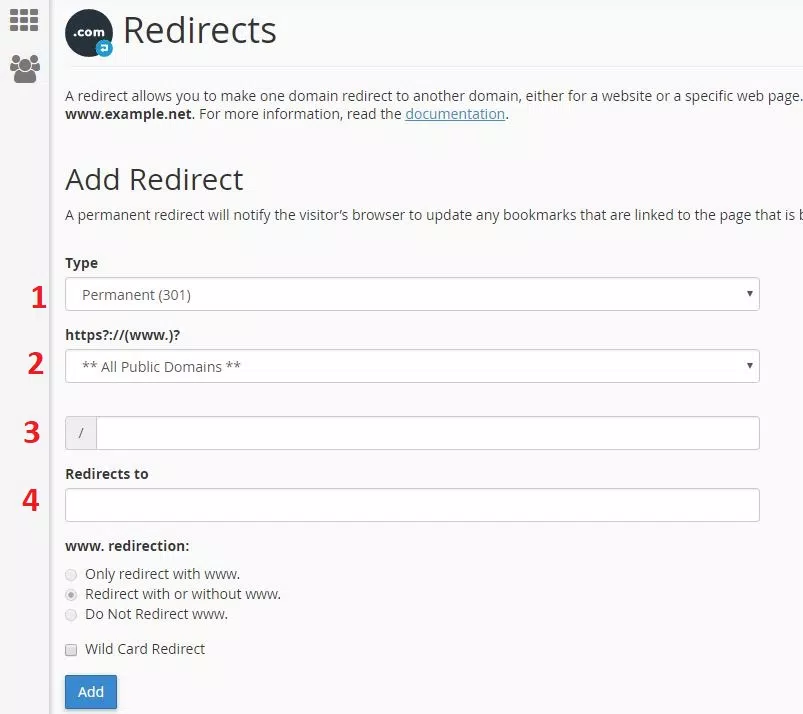Click the apps grid icon in the sidebar
The height and width of the screenshot is (714, 803).
click(x=25, y=19)
